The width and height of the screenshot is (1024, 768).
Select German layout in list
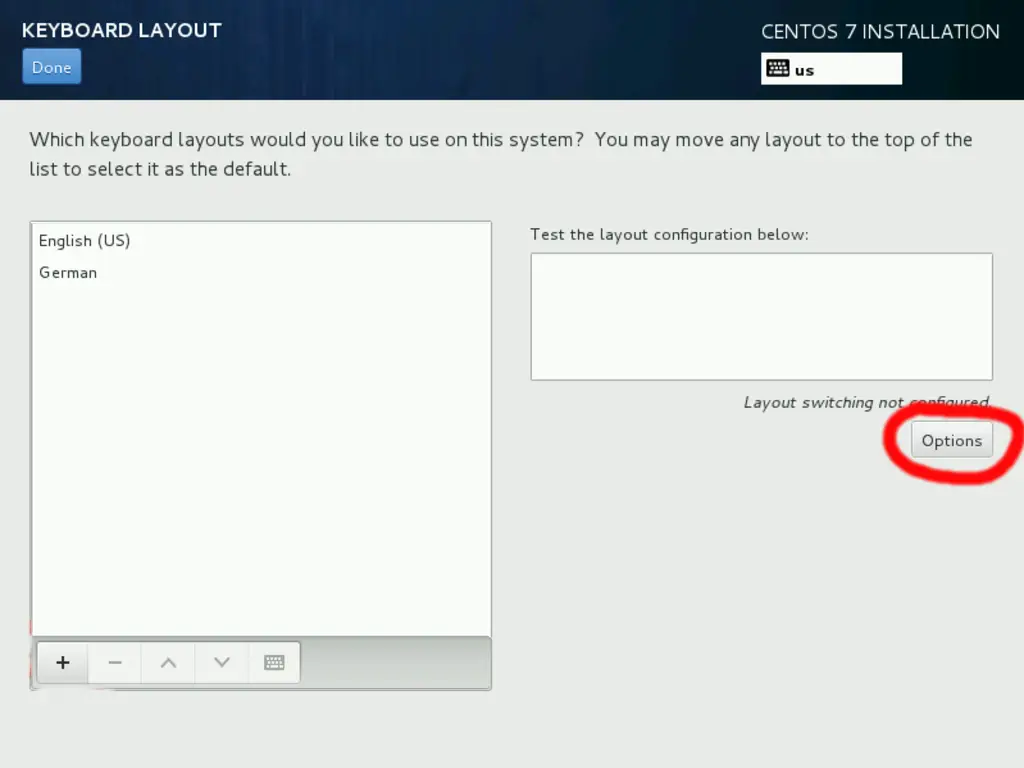(261, 273)
